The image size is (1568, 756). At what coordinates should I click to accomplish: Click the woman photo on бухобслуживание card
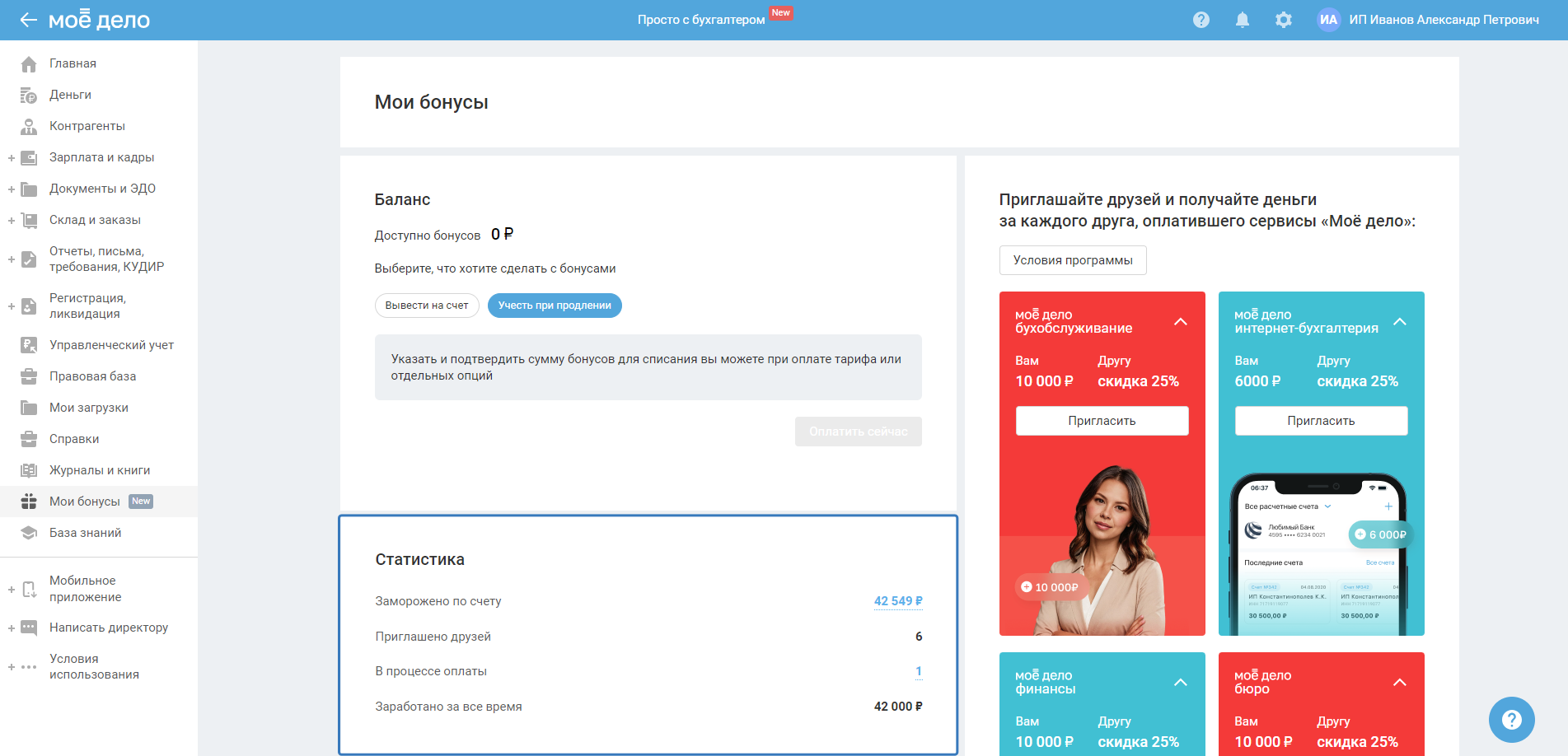coord(1107,550)
